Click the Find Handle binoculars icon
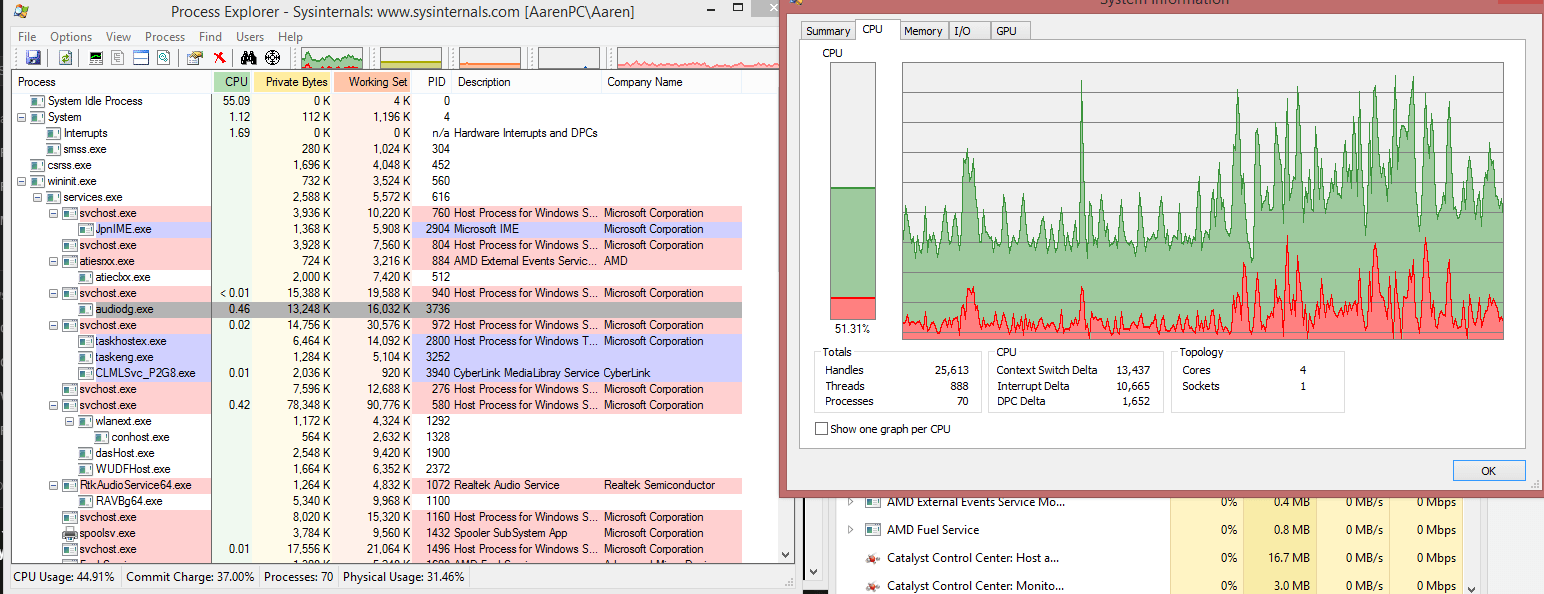1544x594 pixels. [248, 57]
